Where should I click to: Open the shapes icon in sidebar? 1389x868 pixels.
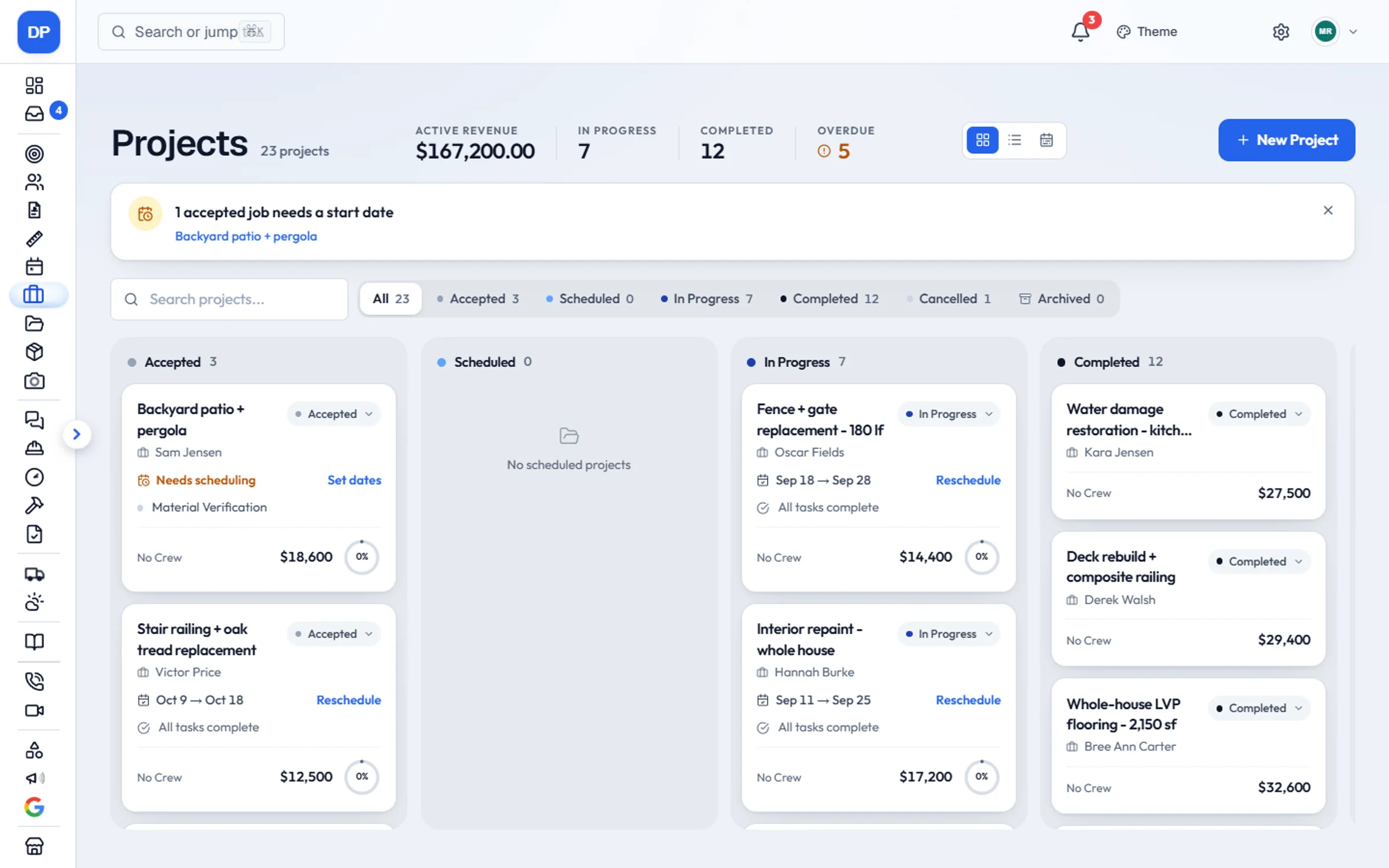pyautogui.click(x=34, y=751)
